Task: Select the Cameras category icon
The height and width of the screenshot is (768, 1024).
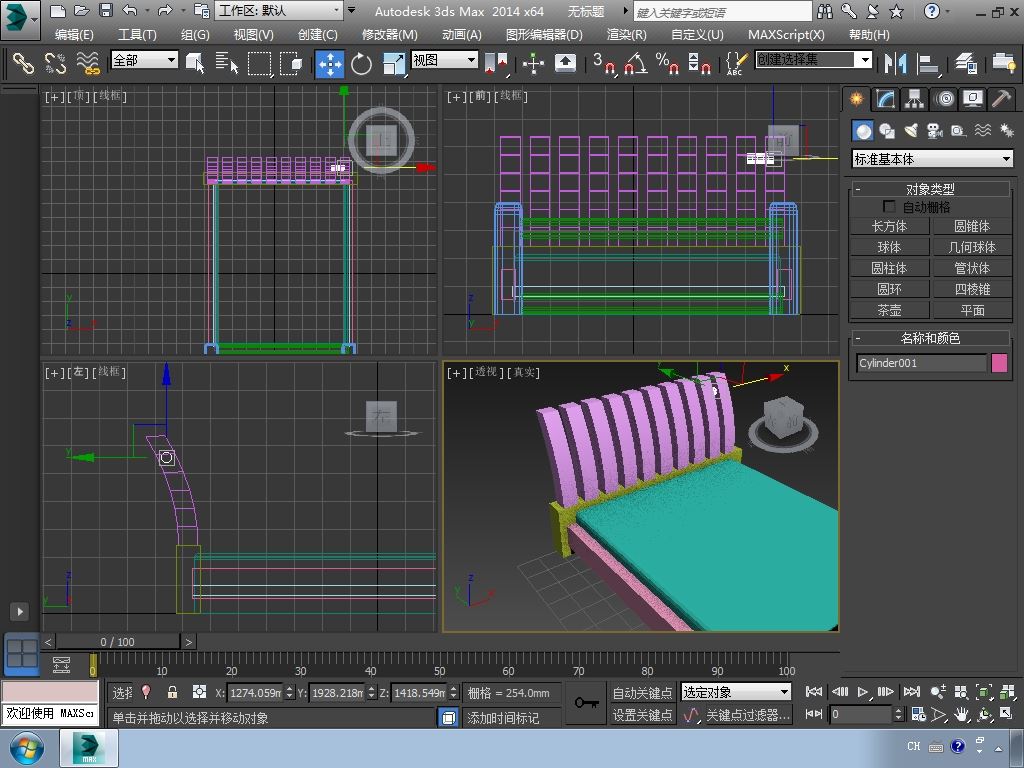Action: click(934, 131)
